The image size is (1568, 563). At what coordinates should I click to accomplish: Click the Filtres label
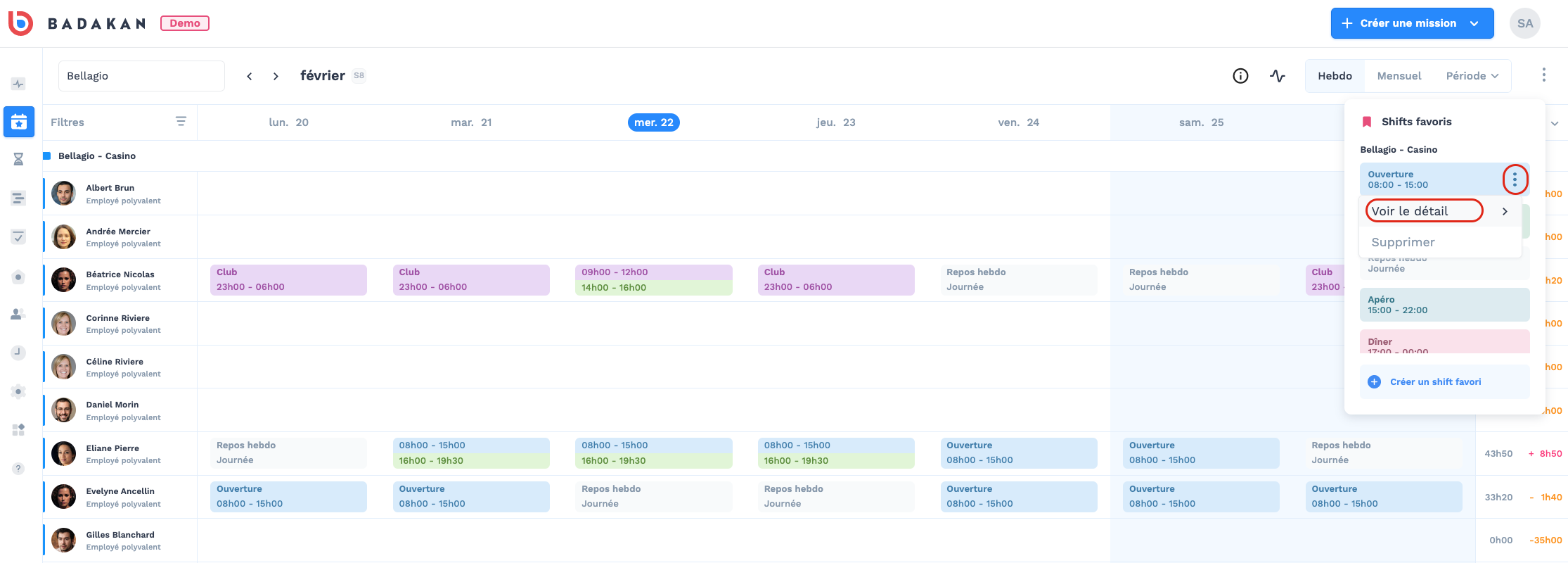[68, 122]
